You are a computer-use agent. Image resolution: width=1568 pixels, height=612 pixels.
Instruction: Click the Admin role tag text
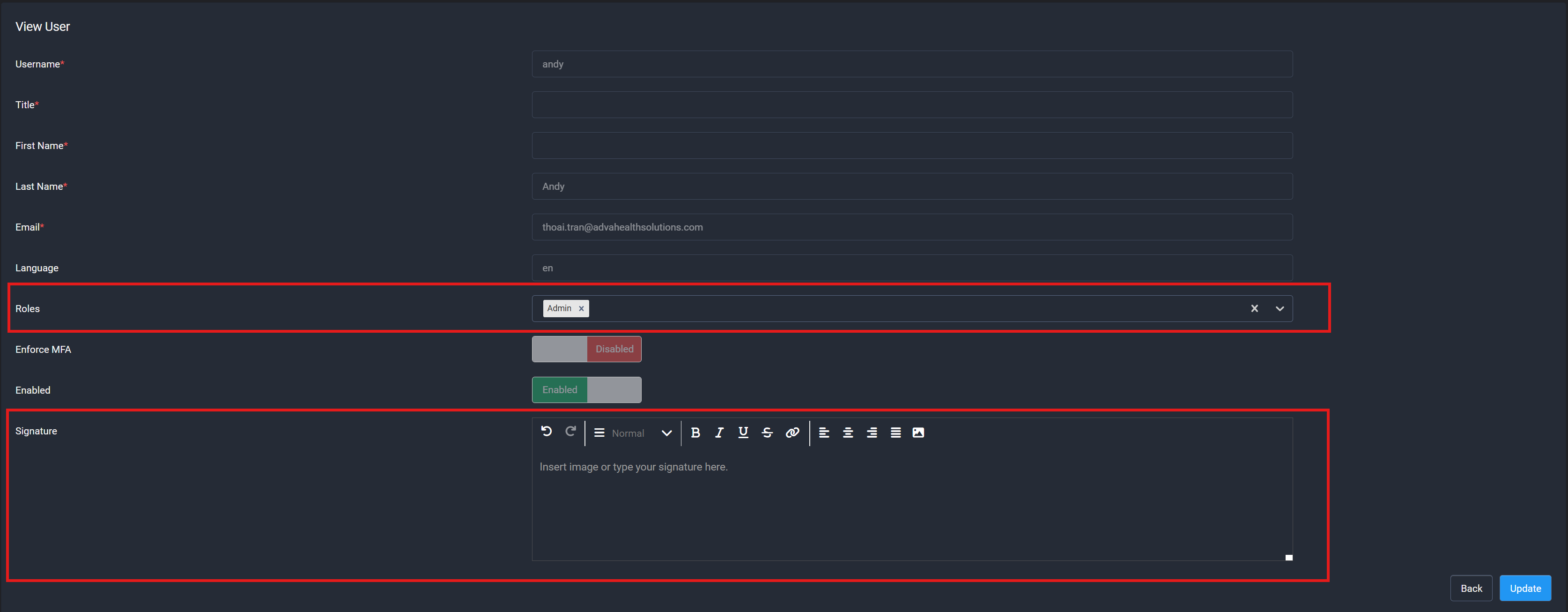[x=559, y=308]
